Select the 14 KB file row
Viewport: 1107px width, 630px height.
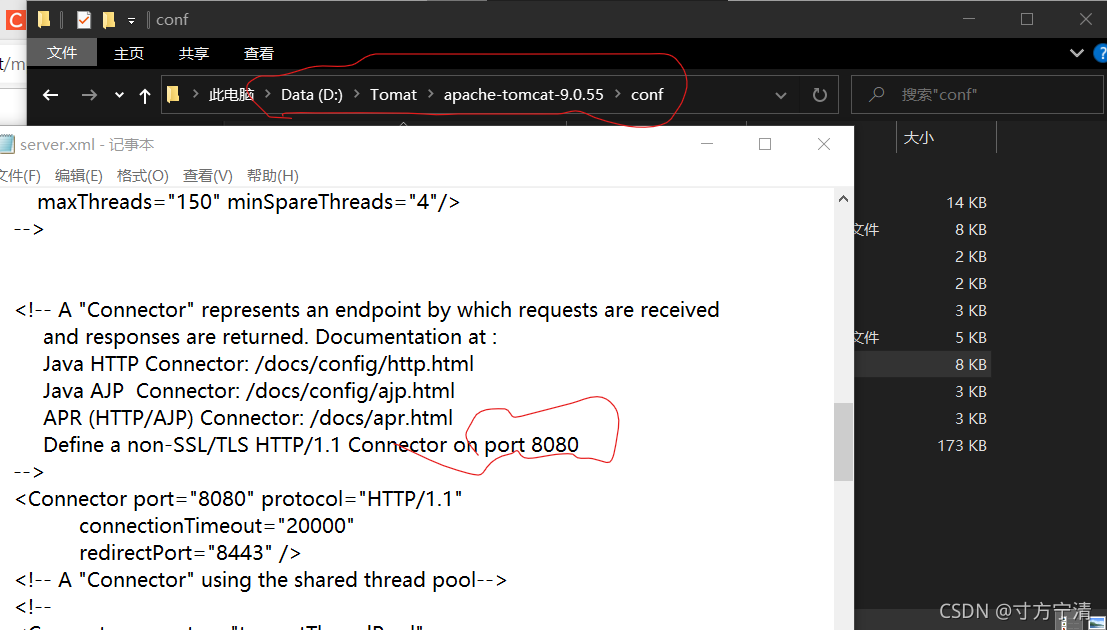pos(922,203)
